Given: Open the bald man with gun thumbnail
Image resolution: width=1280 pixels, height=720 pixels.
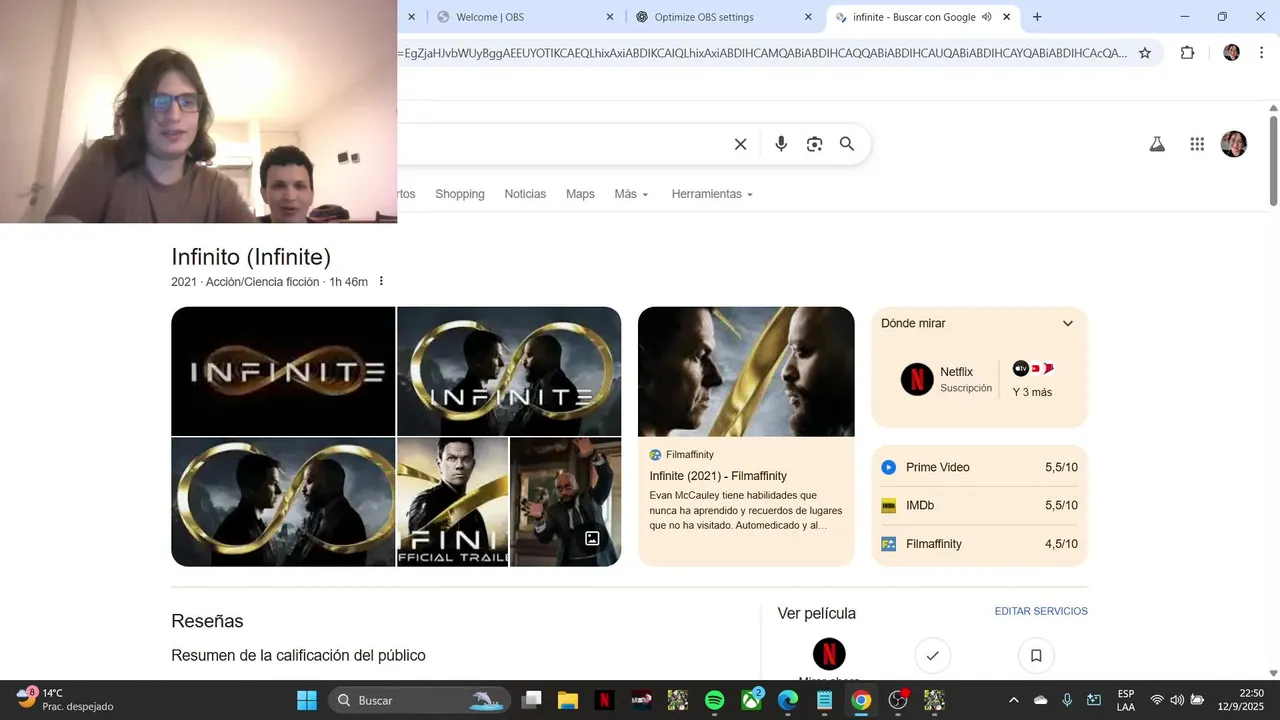Looking at the screenshot, I should [566, 502].
